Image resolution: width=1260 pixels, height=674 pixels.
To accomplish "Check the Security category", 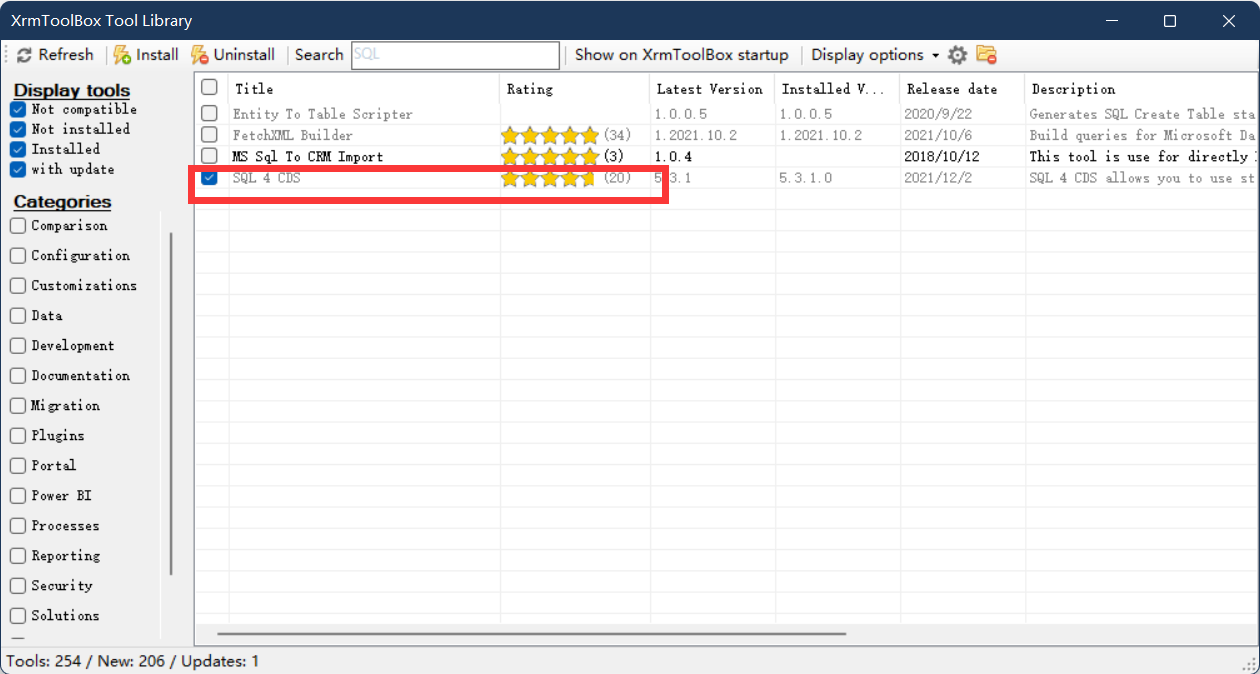I will pos(18,586).
